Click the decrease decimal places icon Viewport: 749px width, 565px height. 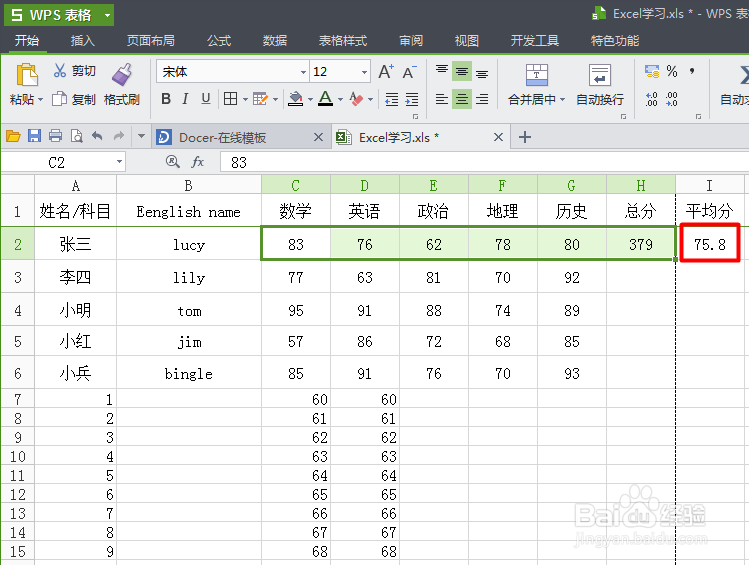coord(672,99)
